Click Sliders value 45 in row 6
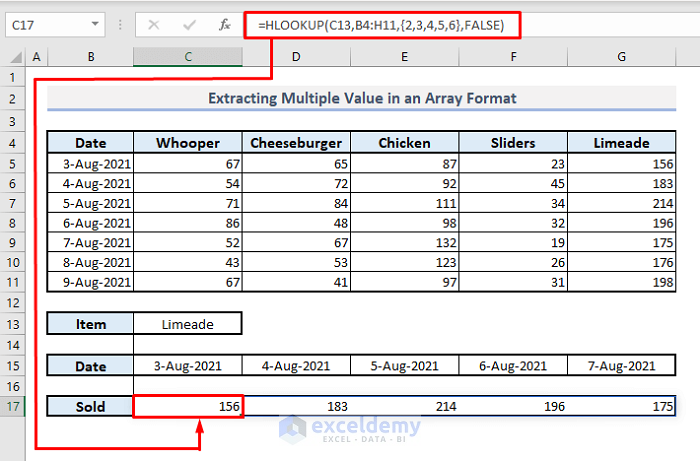This screenshot has width=700, height=461. [x=513, y=183]
